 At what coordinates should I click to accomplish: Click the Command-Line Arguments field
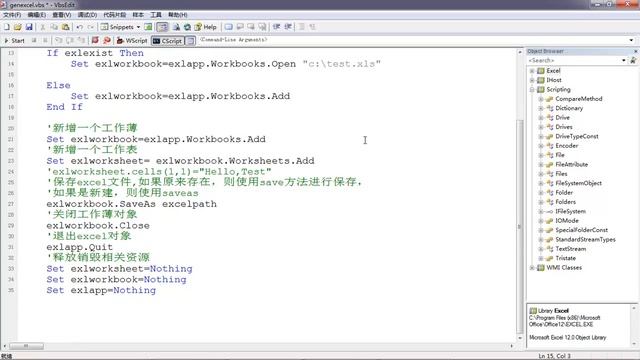[x=412, y=40]
